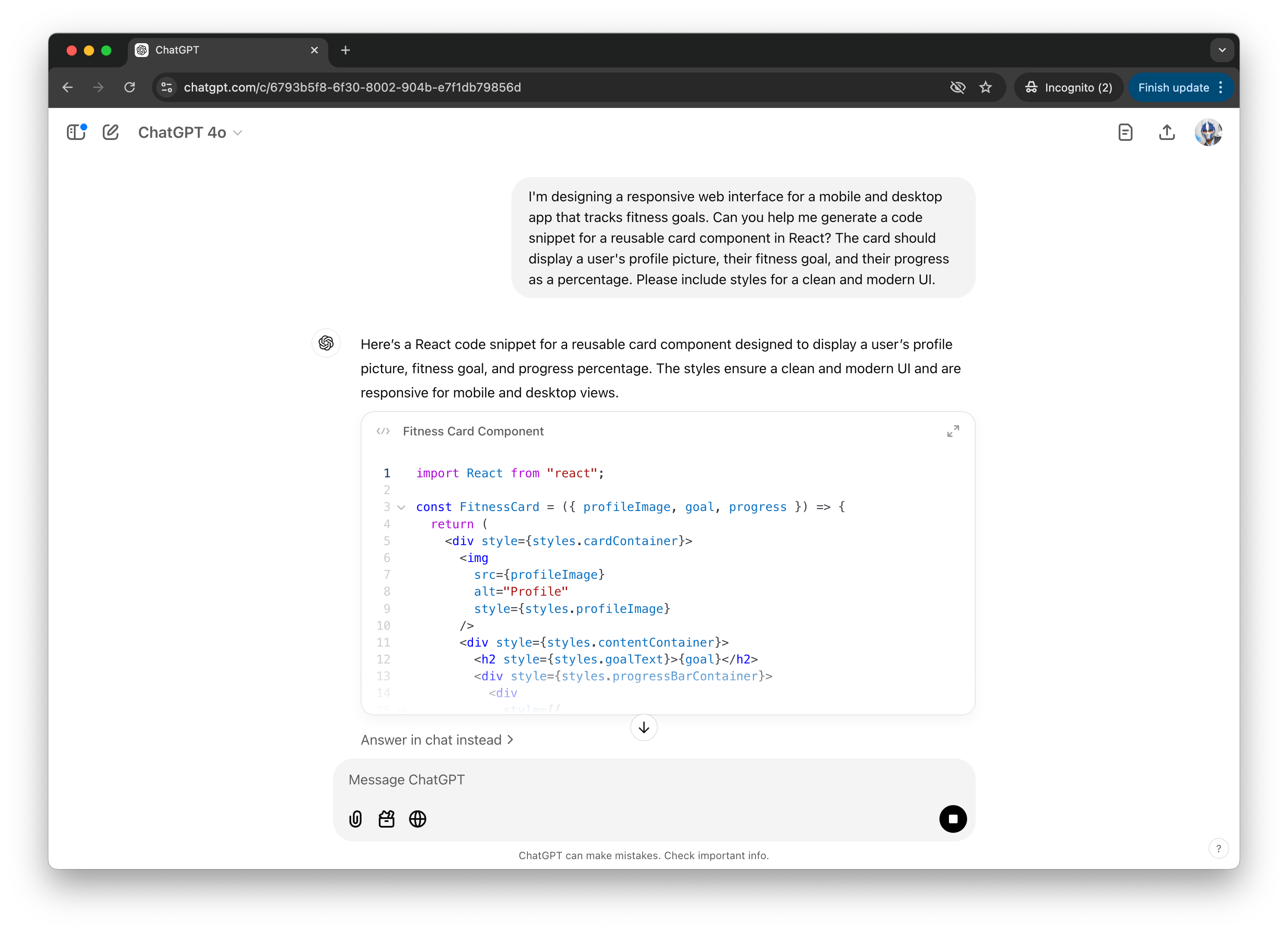Go back using the browser back arrow

(67, 87)
